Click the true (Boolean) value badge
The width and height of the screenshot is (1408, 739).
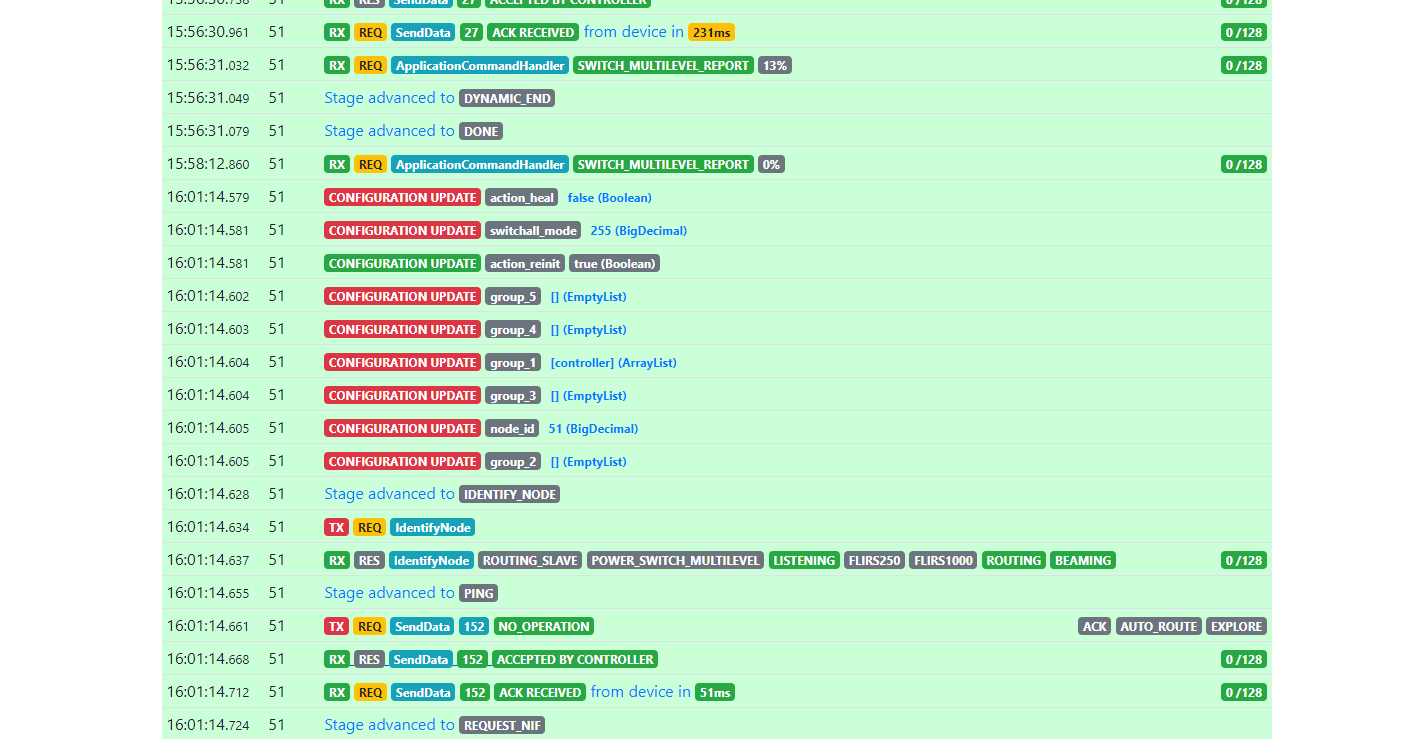[614, 264]
